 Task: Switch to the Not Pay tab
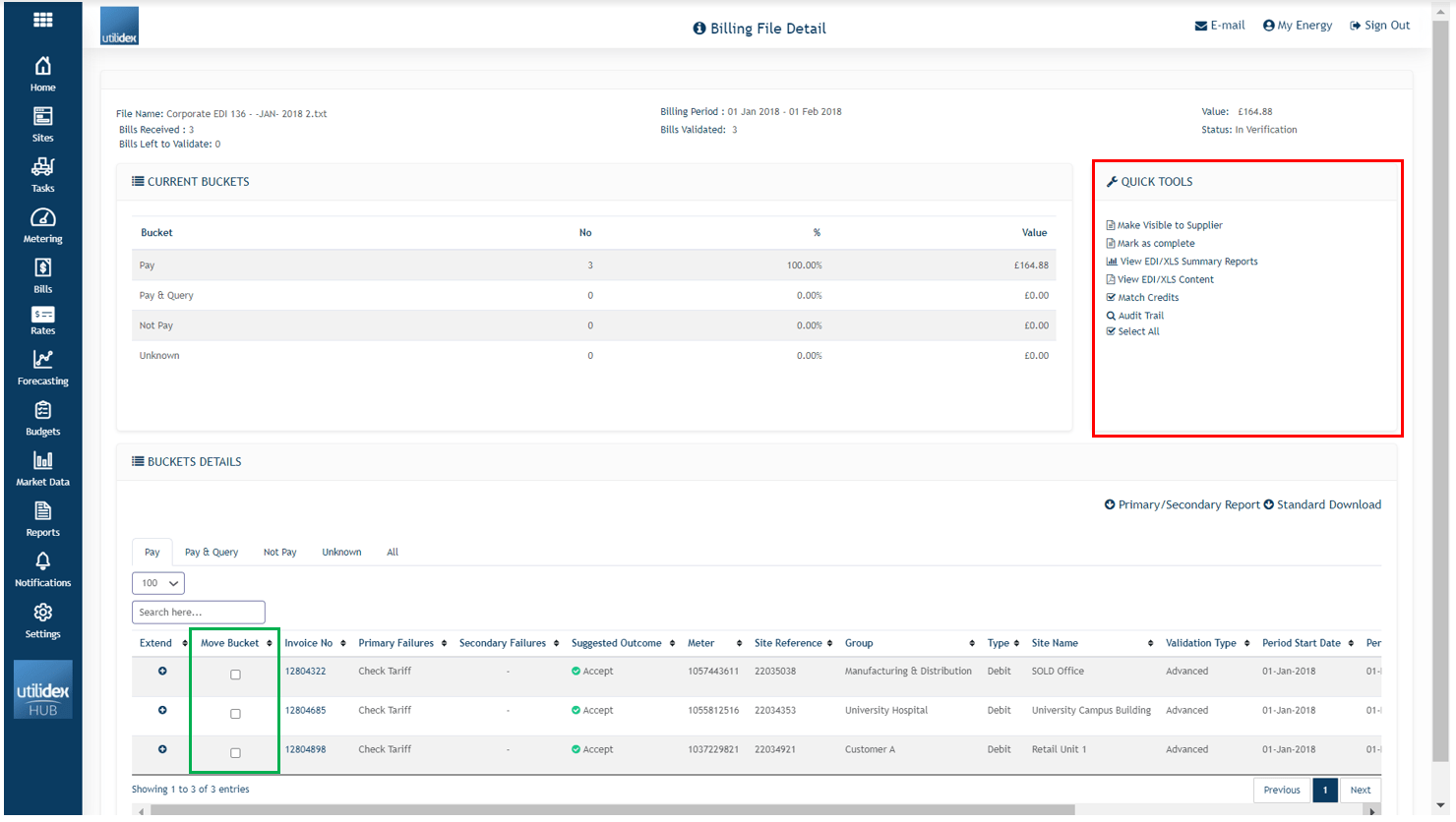click(x=279, y=553)
